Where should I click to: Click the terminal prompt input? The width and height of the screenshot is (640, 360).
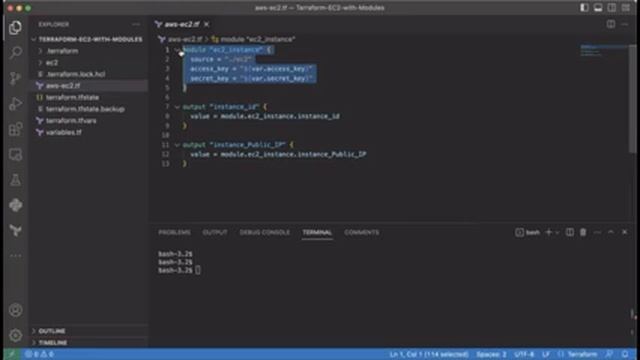[198, 270]
